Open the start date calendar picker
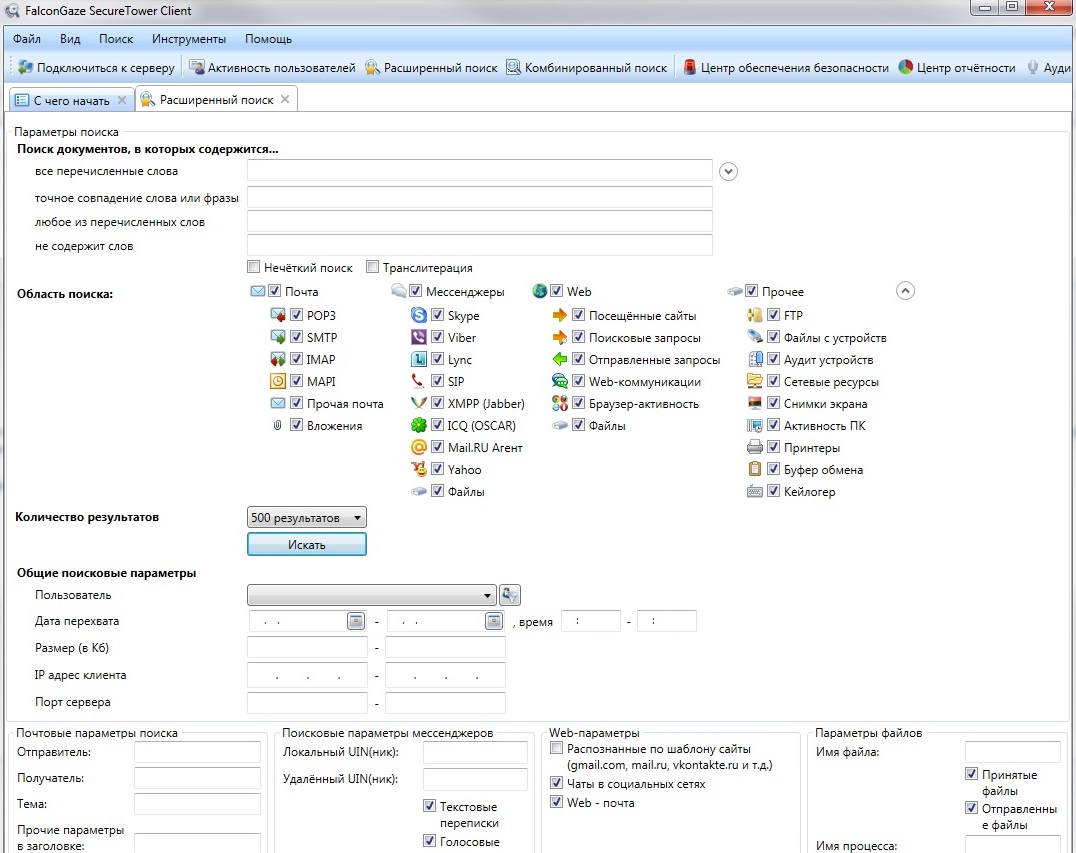This screenshot has height=853, width=1076. 355,621
